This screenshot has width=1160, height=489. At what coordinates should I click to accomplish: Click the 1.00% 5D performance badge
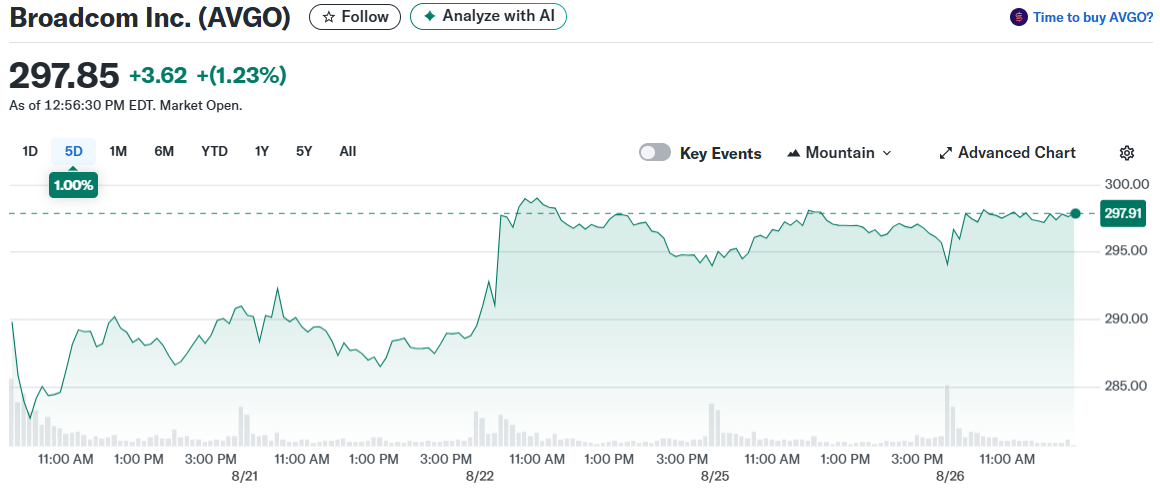pyautogui.click(x=73, y=185)
